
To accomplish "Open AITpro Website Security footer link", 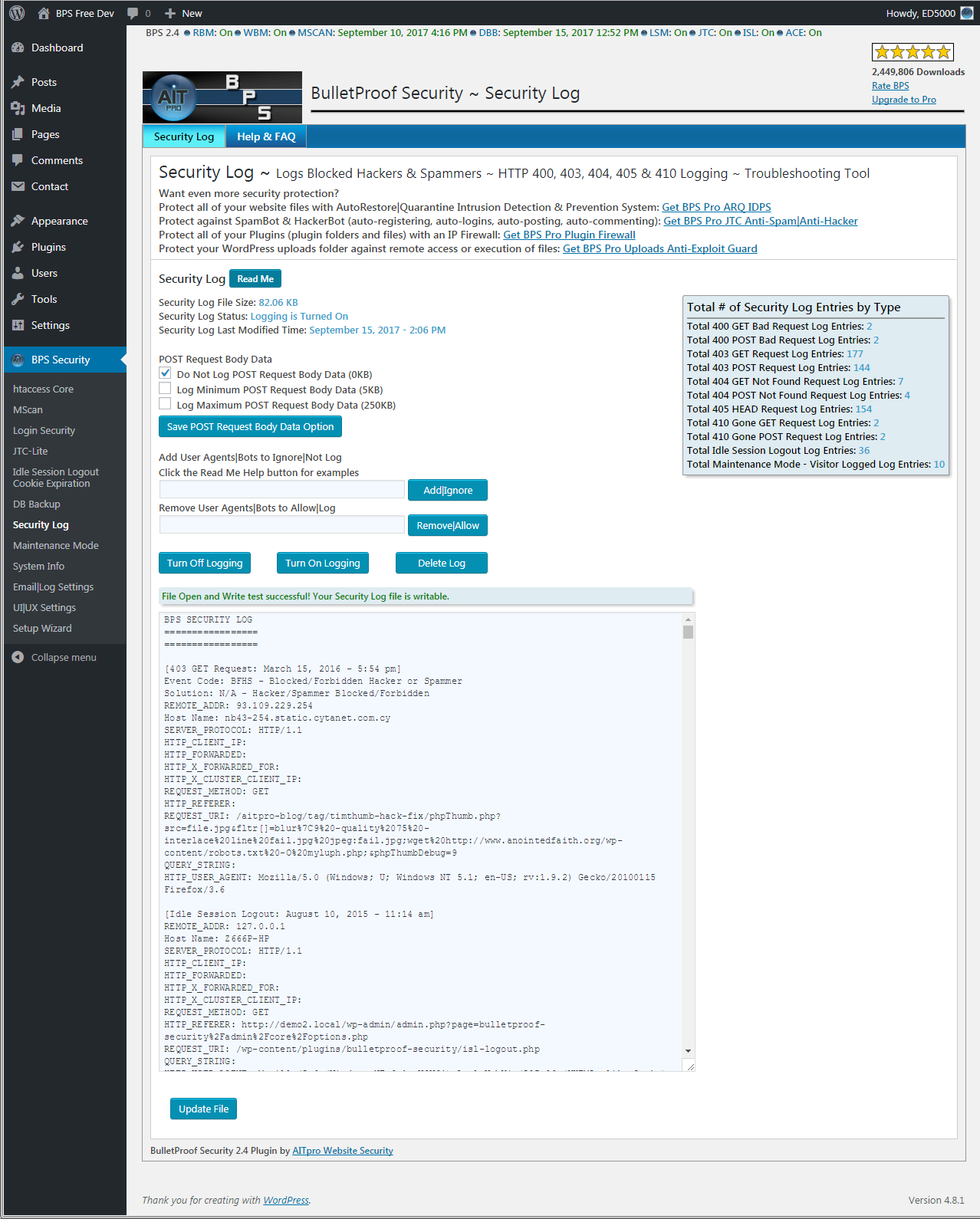I will click(x=343, y=1151).
